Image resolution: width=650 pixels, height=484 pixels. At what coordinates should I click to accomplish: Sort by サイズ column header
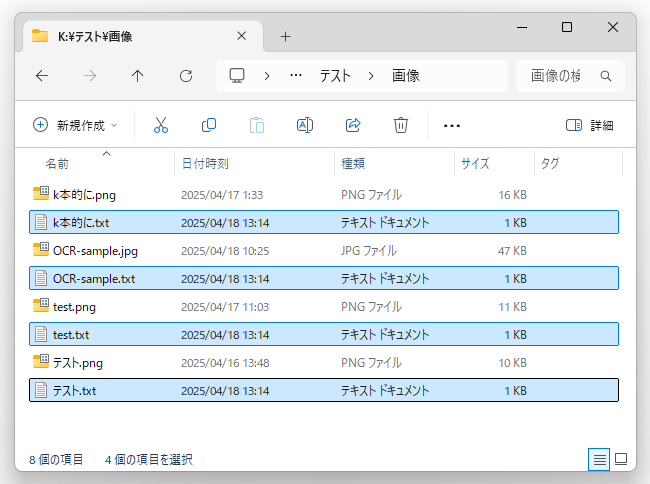[475, 164]
